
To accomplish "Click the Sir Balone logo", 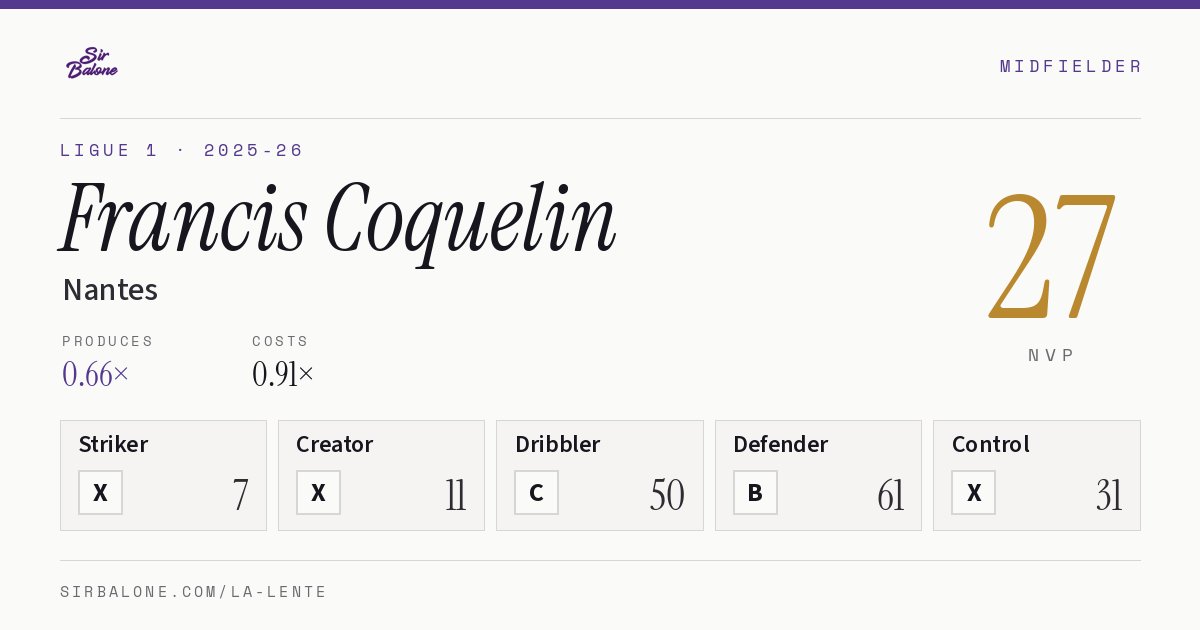I will [92, 63].
